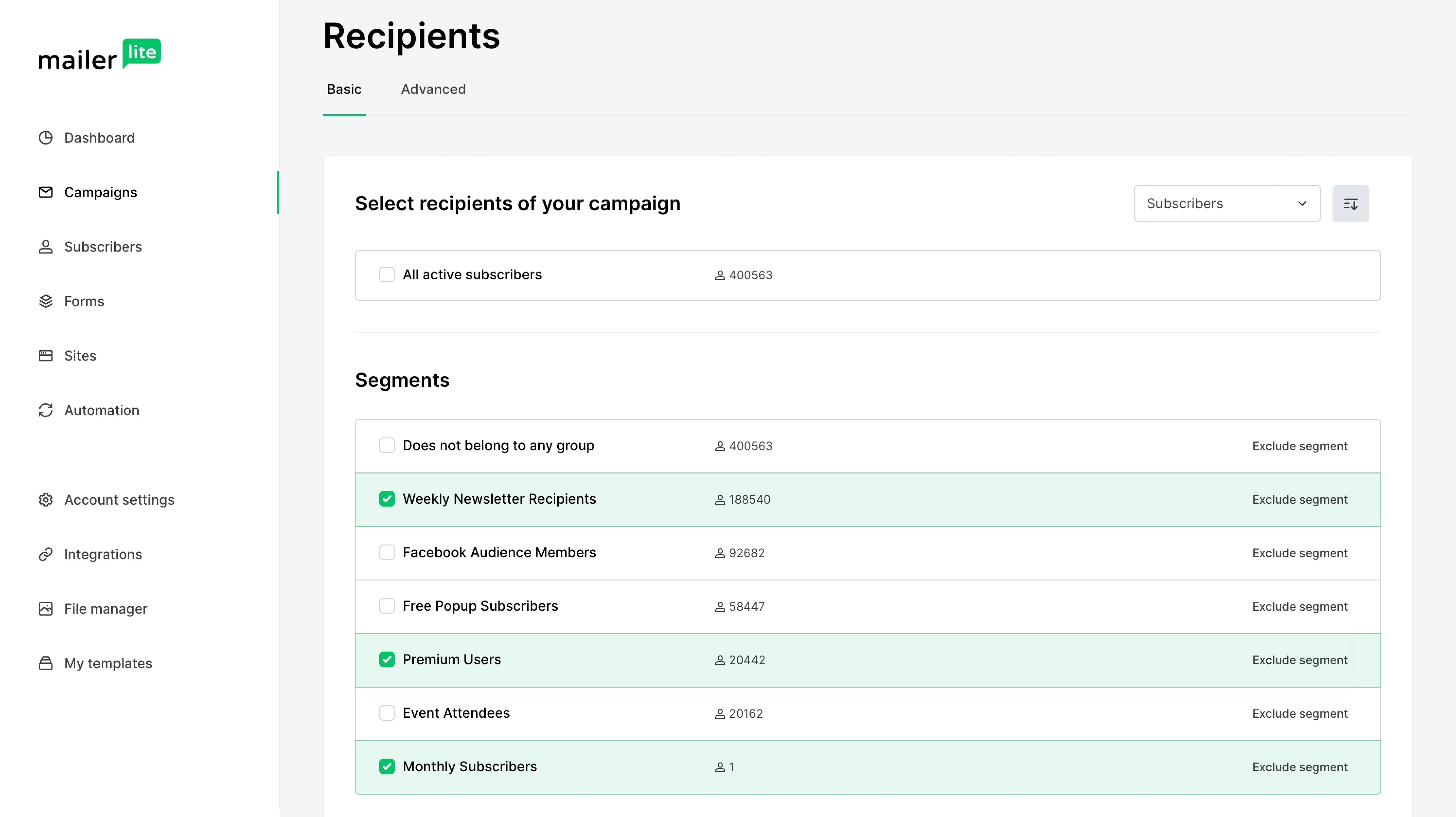
Task: Go to Subscribers page in sidebar
Action: [103, 247]
